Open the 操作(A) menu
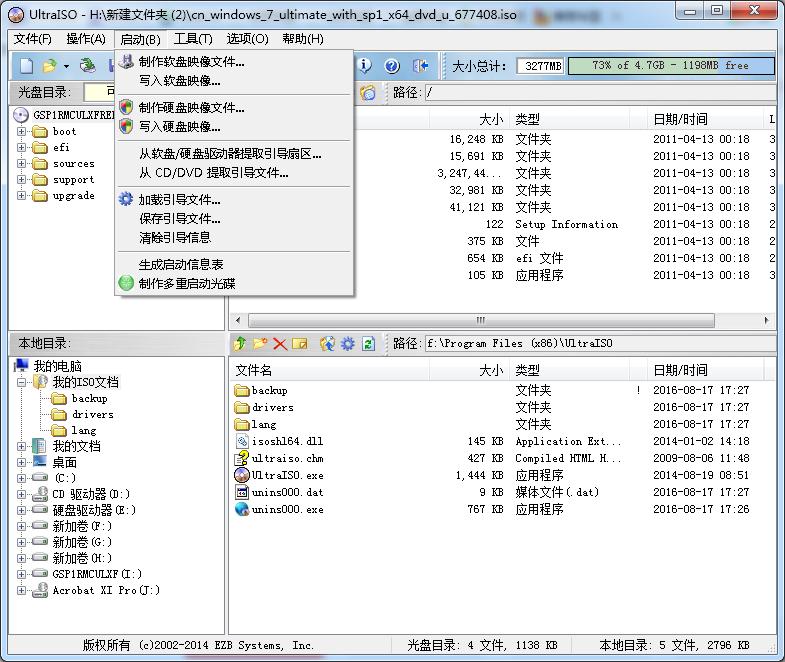785x662 pixels. (x=86, y=39)
